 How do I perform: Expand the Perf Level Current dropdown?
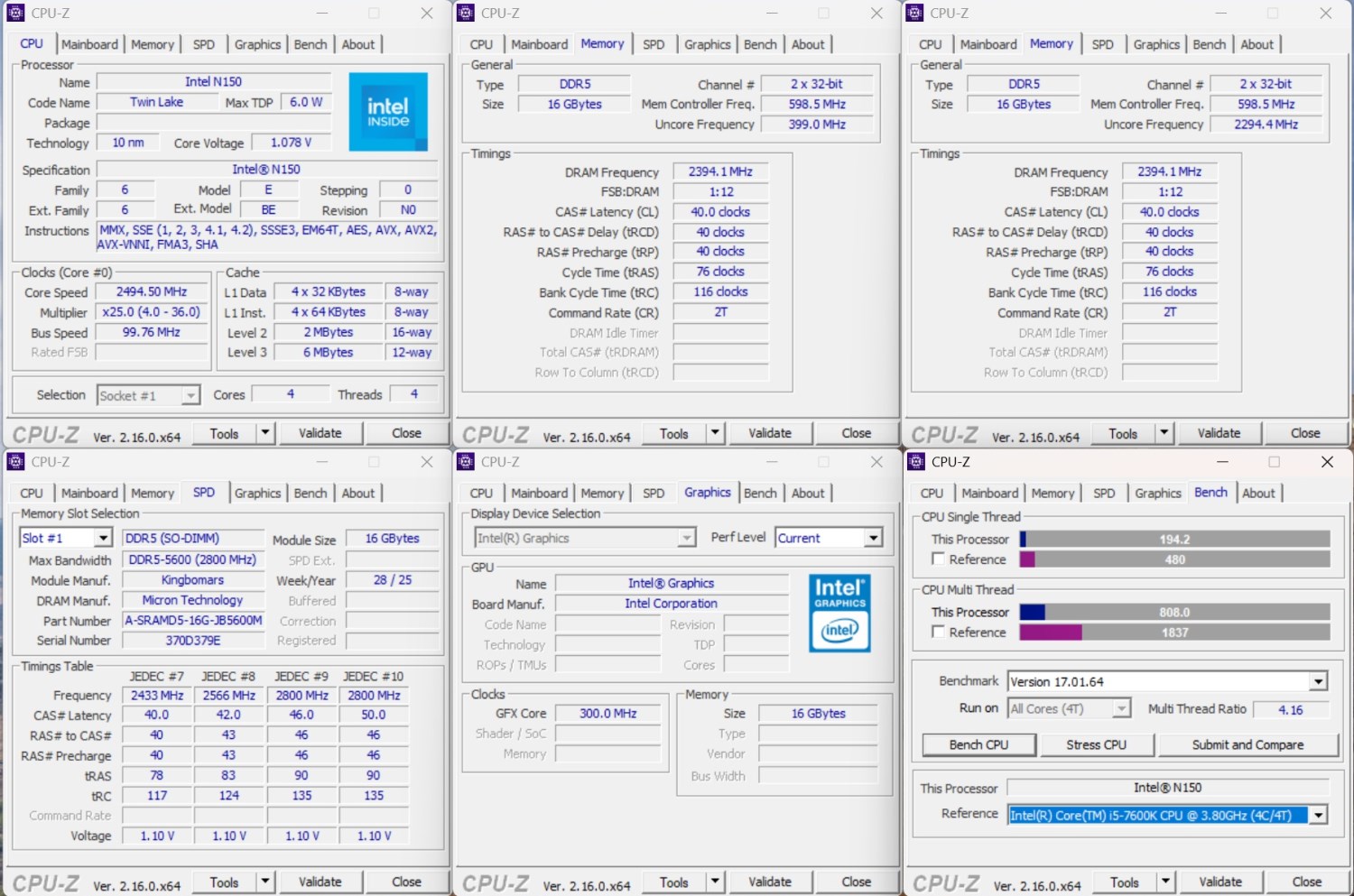click(x=873, y=539)
